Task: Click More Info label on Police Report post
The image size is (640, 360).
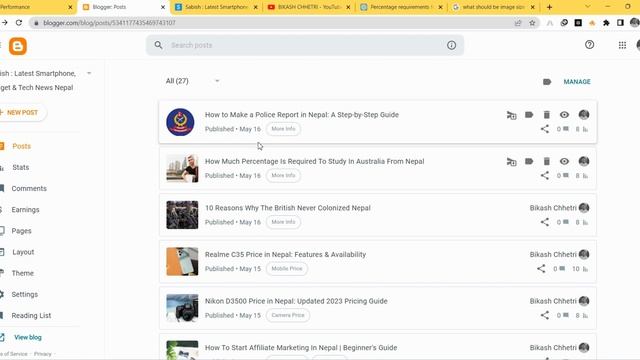Action: tap(283, 129)
